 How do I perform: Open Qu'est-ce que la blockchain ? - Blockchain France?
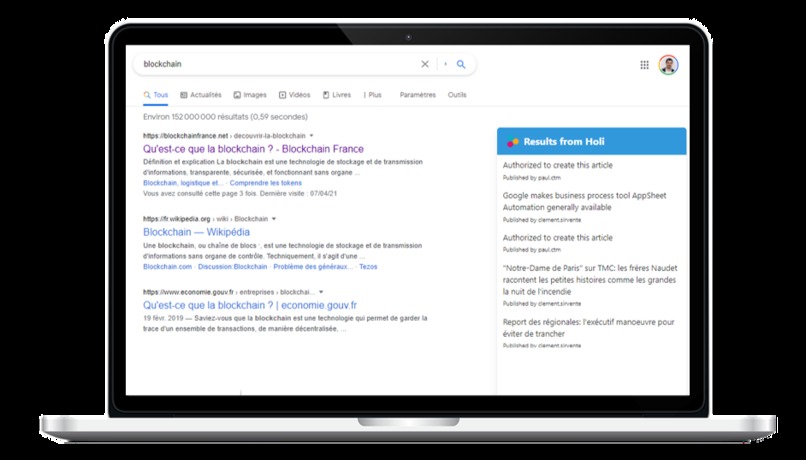point(253,149)
